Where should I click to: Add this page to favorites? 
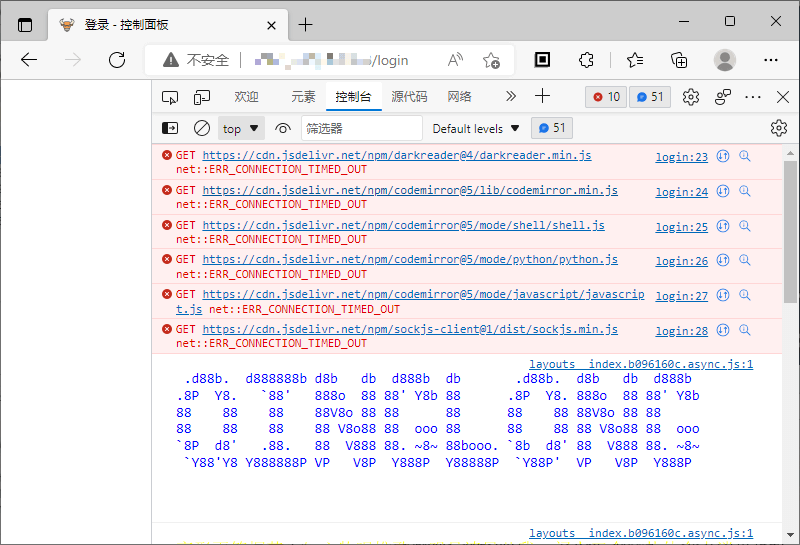tap(491, 60)
